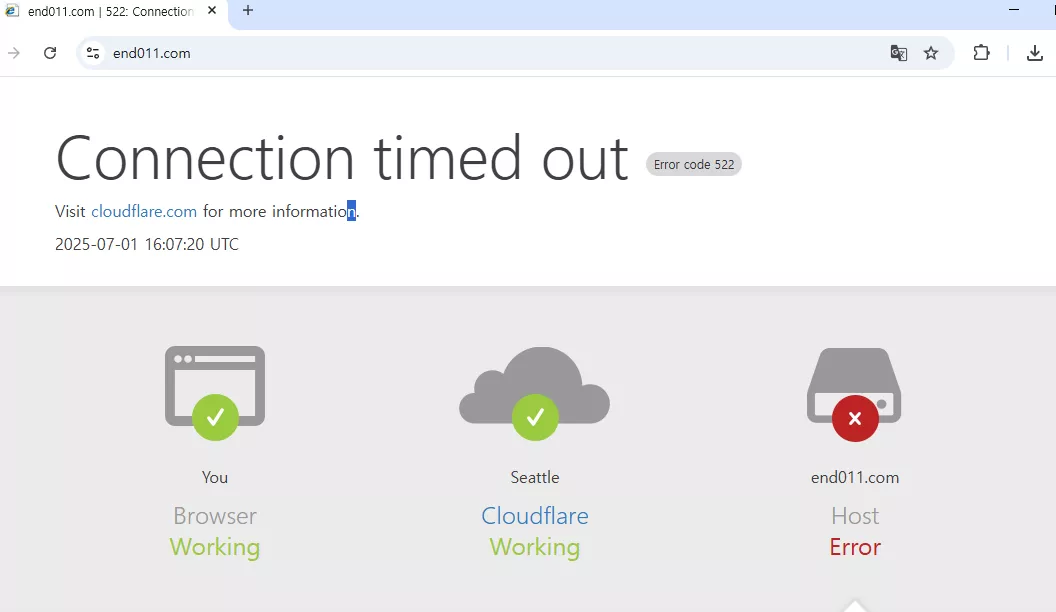
Task: Click the end011.com label above Host
Action: pyautogui.click(x=855, y=477)
